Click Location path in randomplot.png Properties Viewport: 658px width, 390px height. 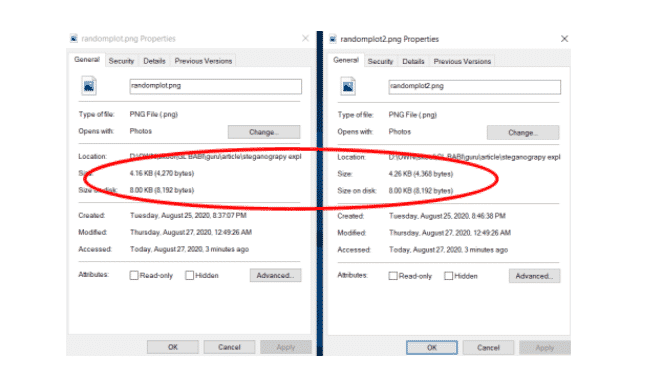[x=215, y=156]
